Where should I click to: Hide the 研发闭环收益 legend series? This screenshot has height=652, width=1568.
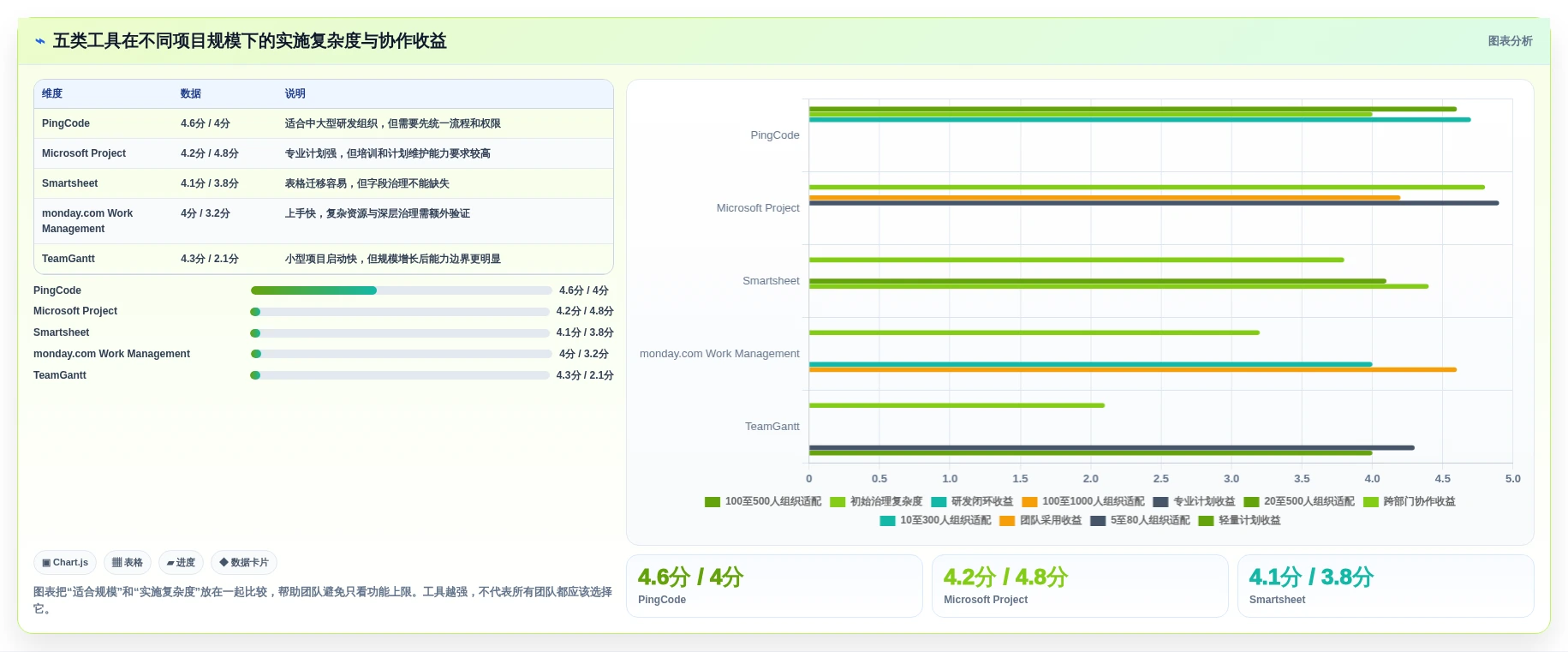(972, 502)
